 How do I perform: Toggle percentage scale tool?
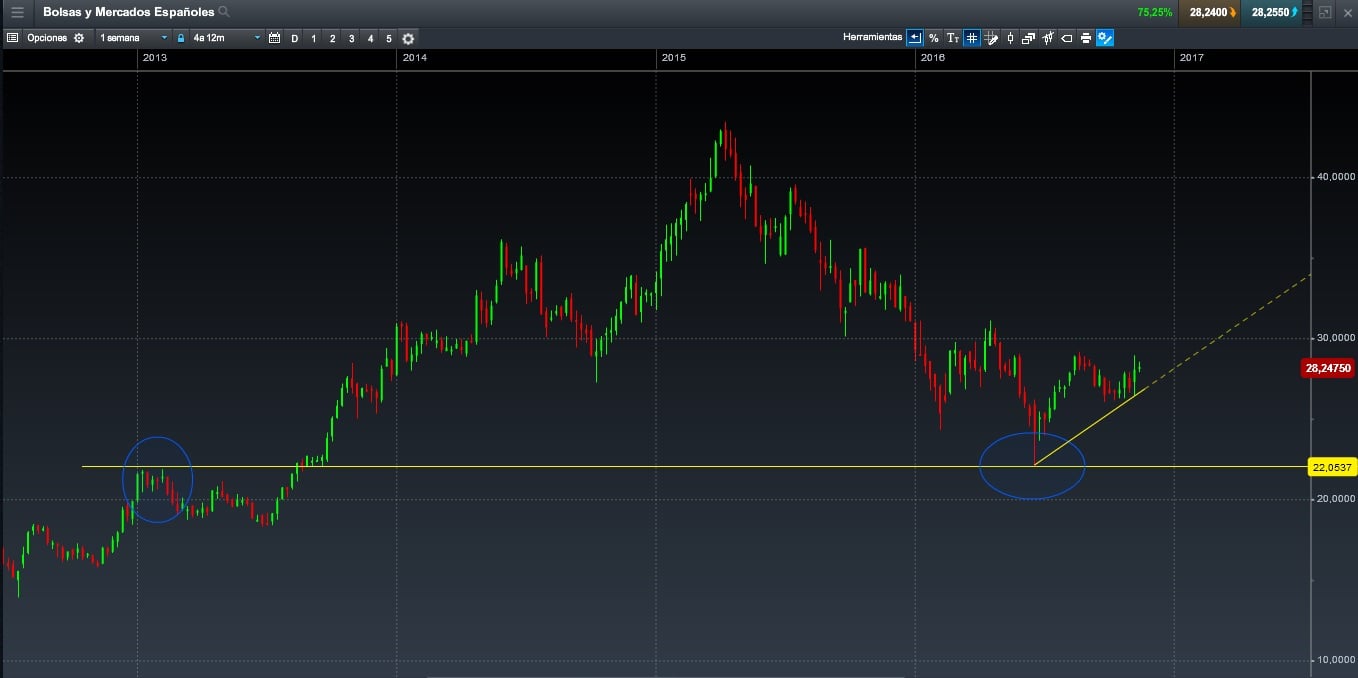934,38
